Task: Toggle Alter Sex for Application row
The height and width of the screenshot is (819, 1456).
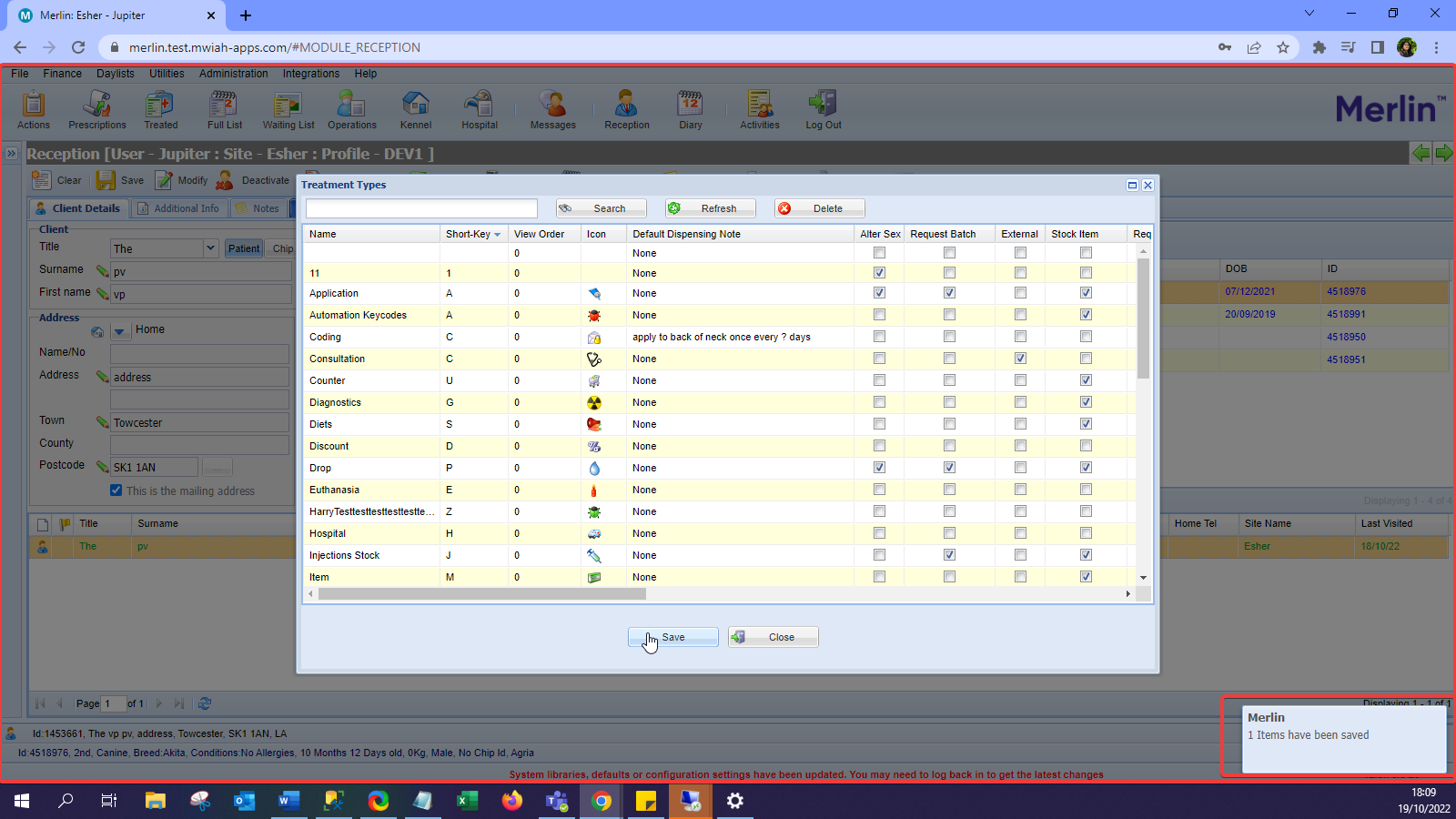Action: pyautogui.click(x=879, y=293)
